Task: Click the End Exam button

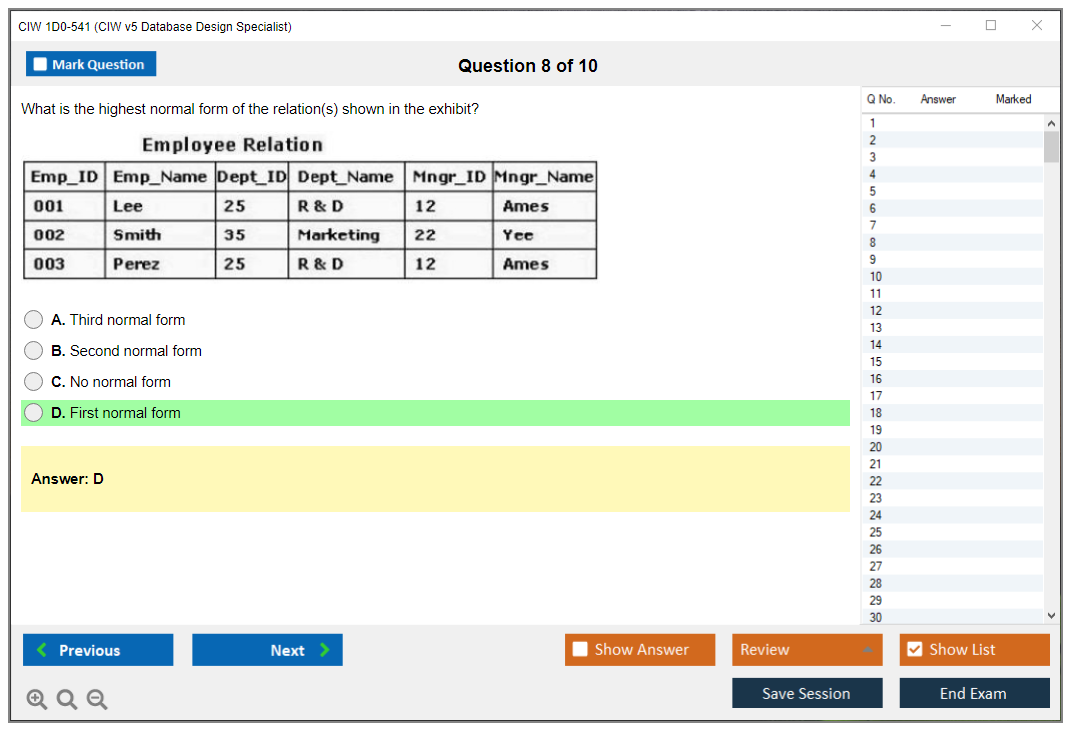Action: (974, 693)
